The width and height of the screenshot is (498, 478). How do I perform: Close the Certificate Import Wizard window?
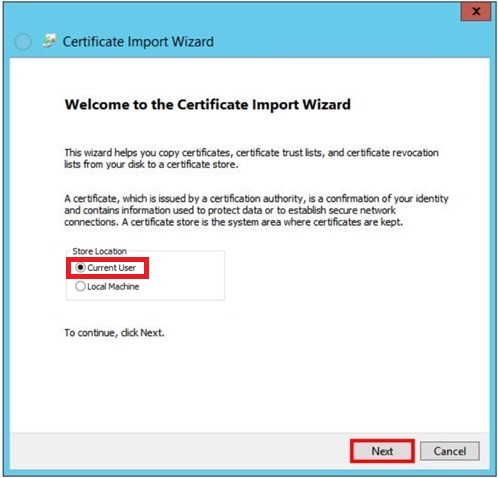[476, 12]
